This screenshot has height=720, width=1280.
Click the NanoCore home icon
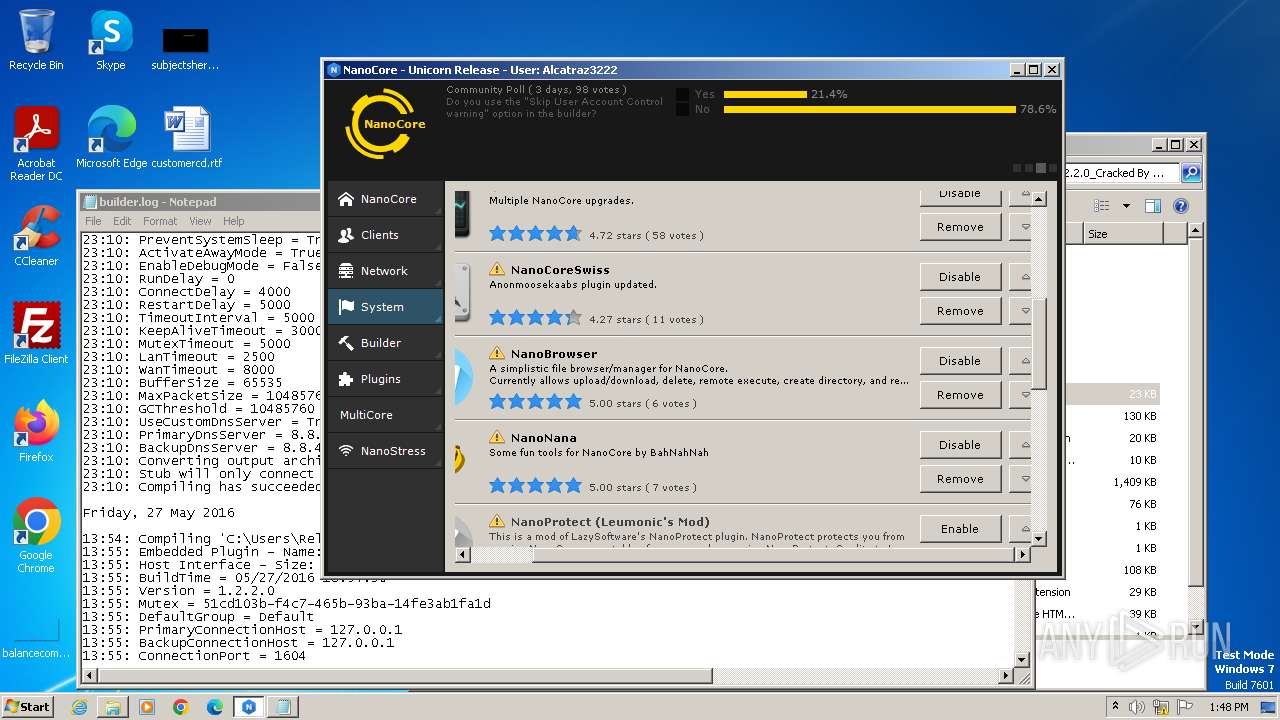(346, 199)
